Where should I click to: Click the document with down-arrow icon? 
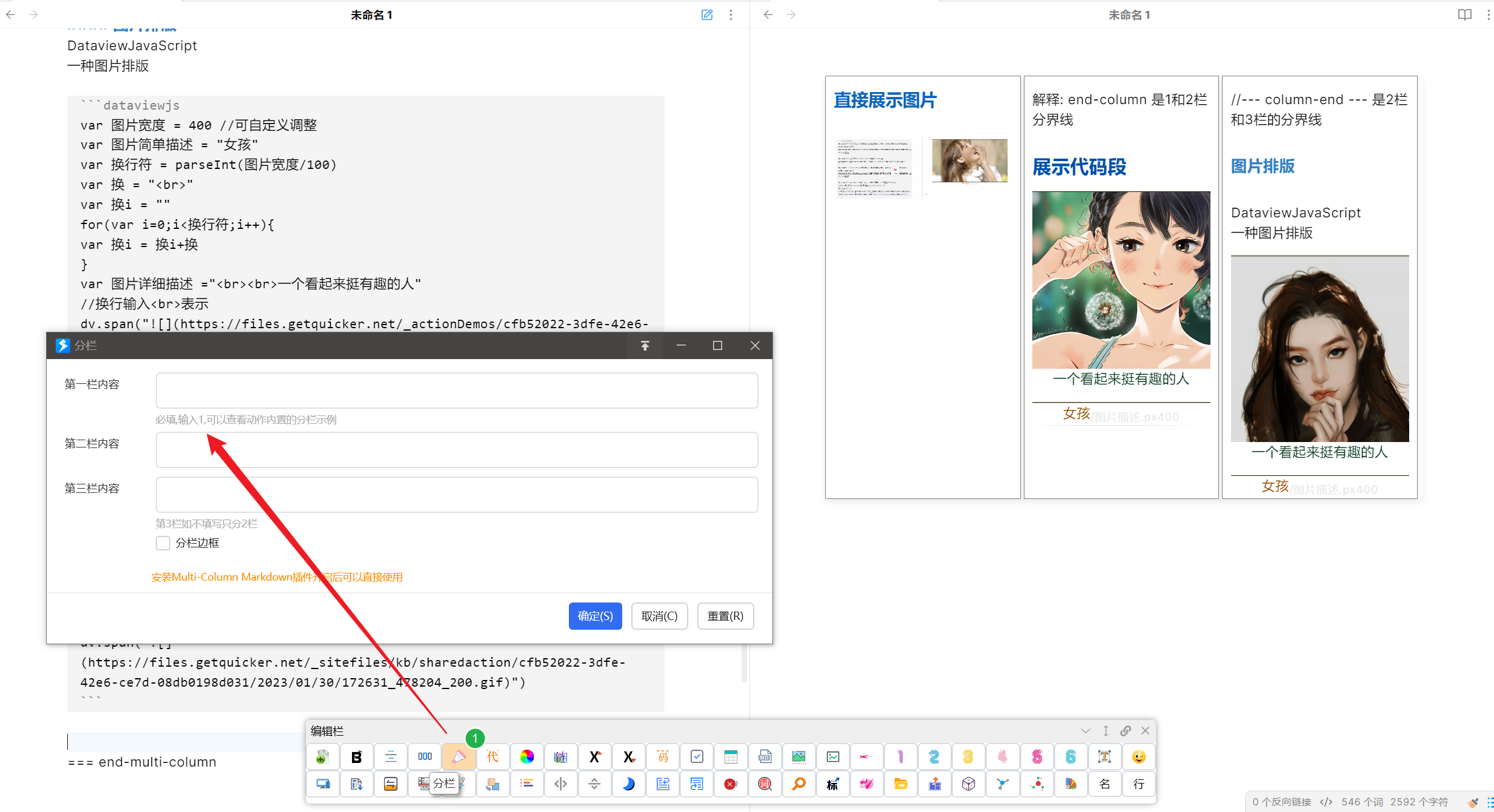point(356,784)
